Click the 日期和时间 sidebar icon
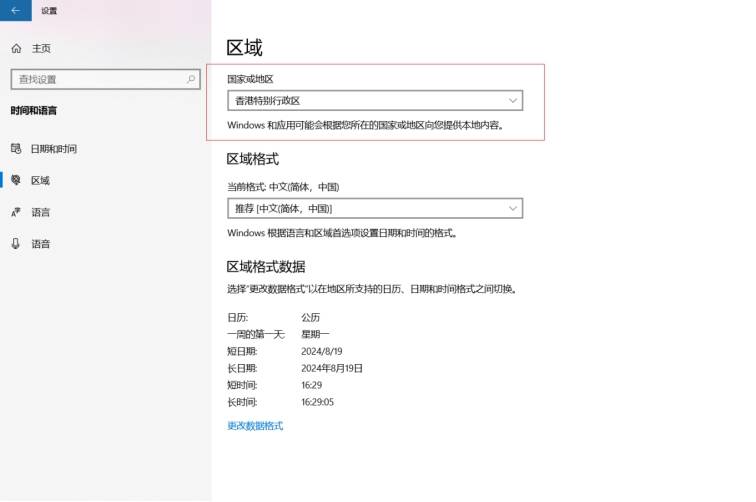The image size is (756, 502). 15,148
